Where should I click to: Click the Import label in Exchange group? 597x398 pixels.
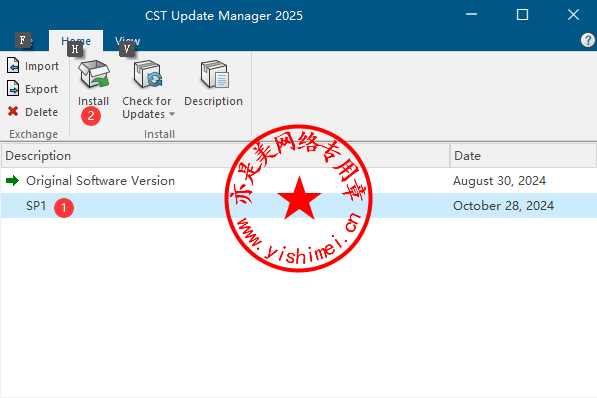pyautogui.click(x=42, y=66)
